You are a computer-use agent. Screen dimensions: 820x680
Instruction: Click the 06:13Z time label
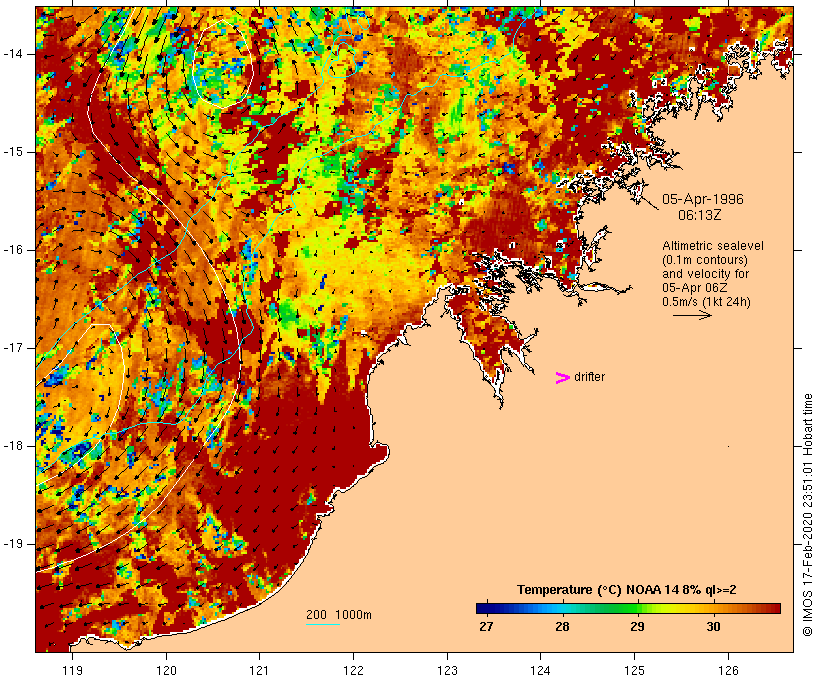[699, 215]
